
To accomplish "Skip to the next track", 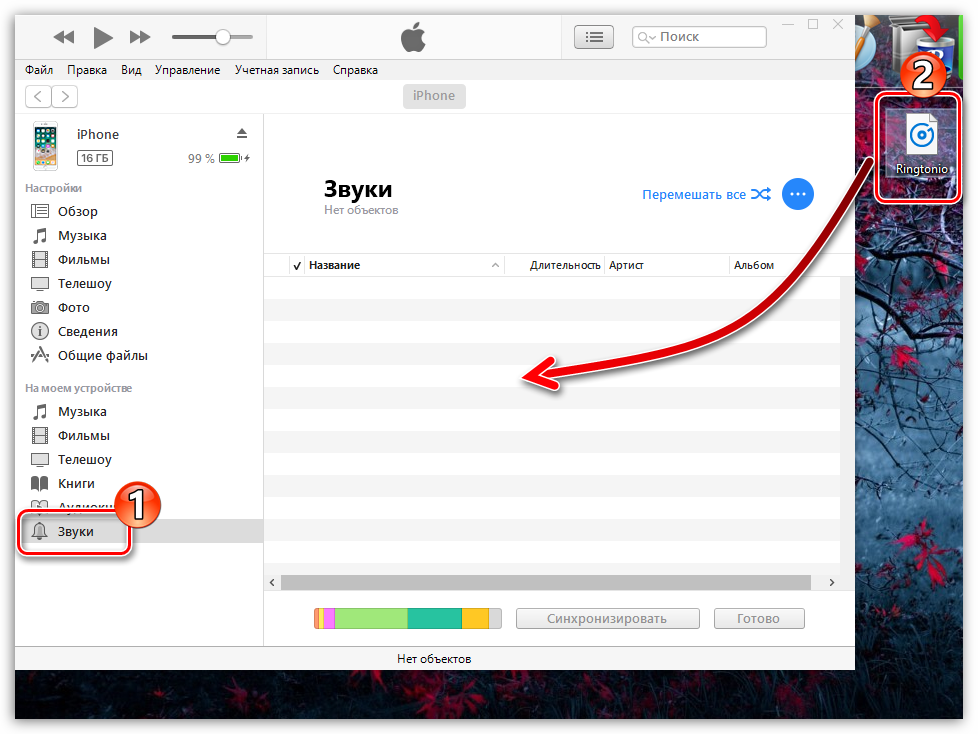I will [x=140, y=38].
